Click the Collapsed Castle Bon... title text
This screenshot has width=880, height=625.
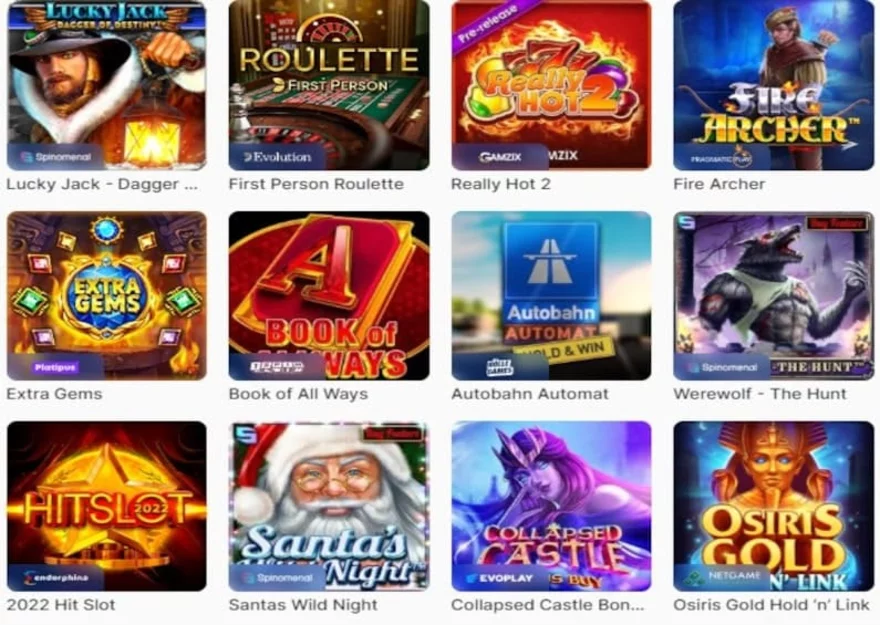pos(548,605)
